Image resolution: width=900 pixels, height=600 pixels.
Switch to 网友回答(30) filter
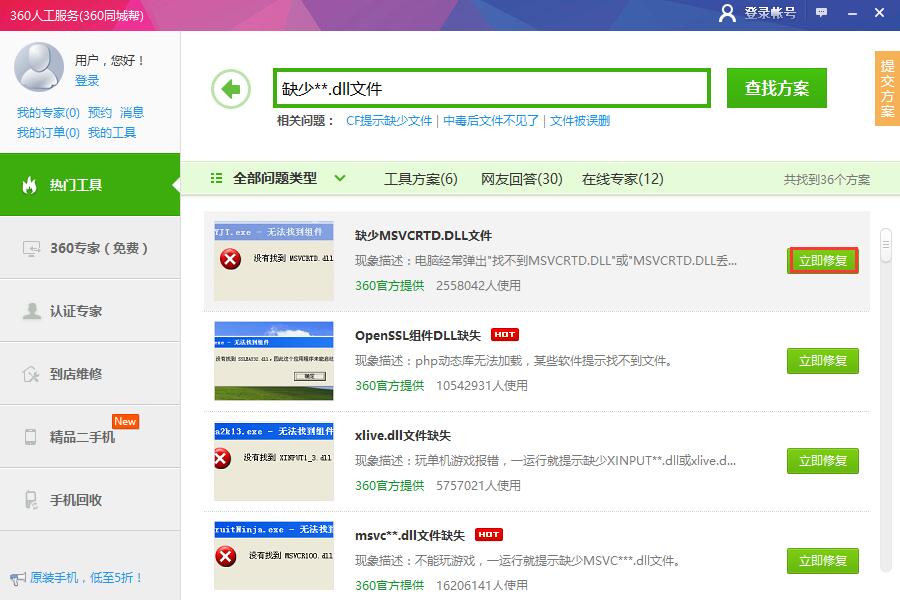click(x=522, y=179)
